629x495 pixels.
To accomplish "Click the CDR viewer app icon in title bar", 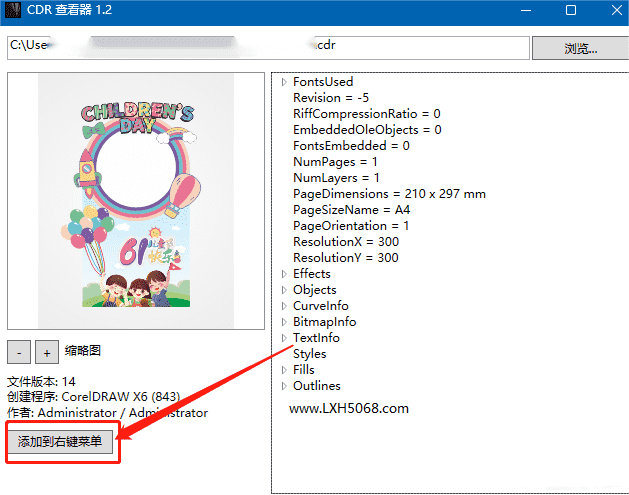I will 12,10.
